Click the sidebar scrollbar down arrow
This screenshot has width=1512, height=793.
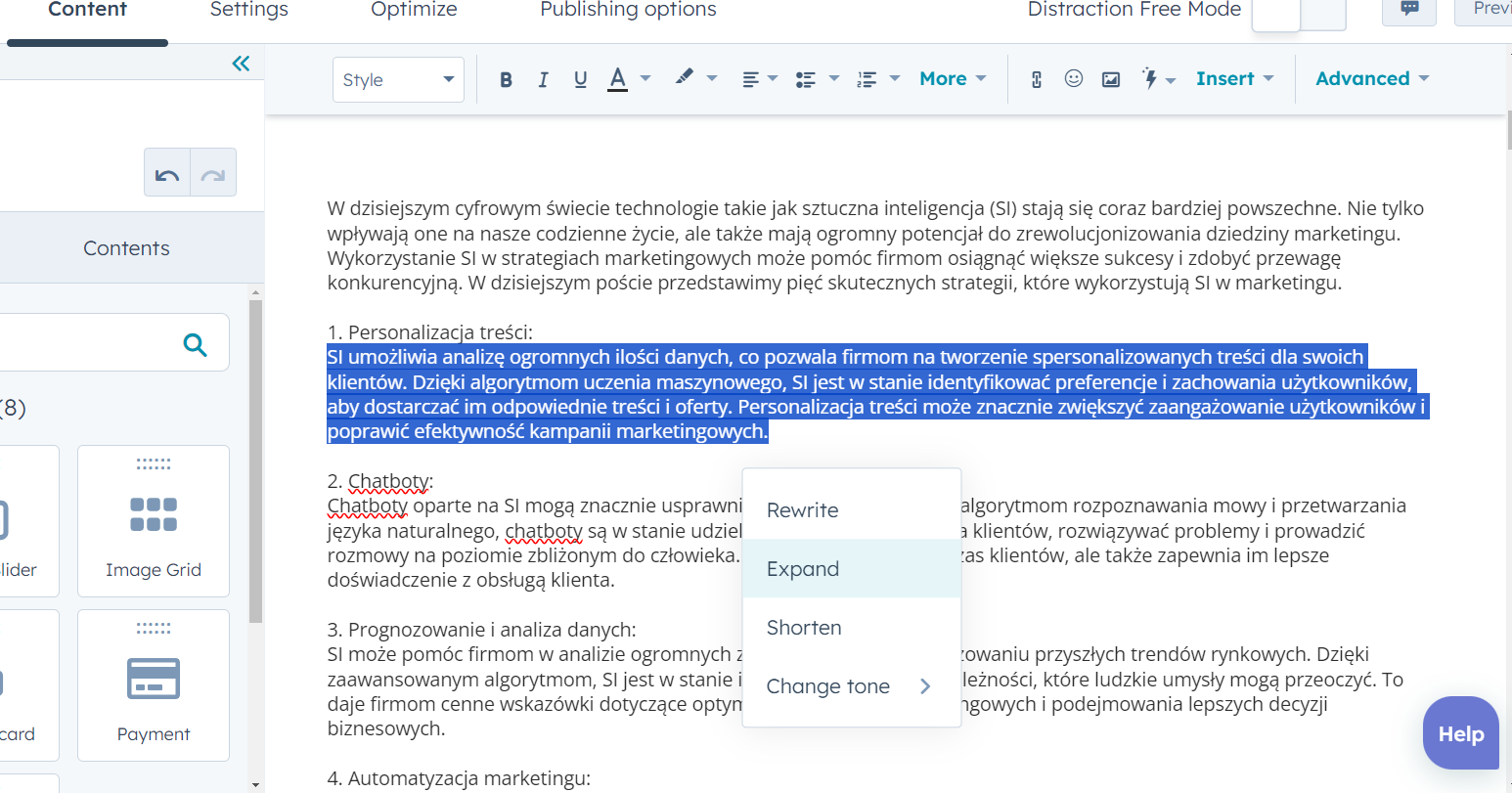click(x=256, y=784)
